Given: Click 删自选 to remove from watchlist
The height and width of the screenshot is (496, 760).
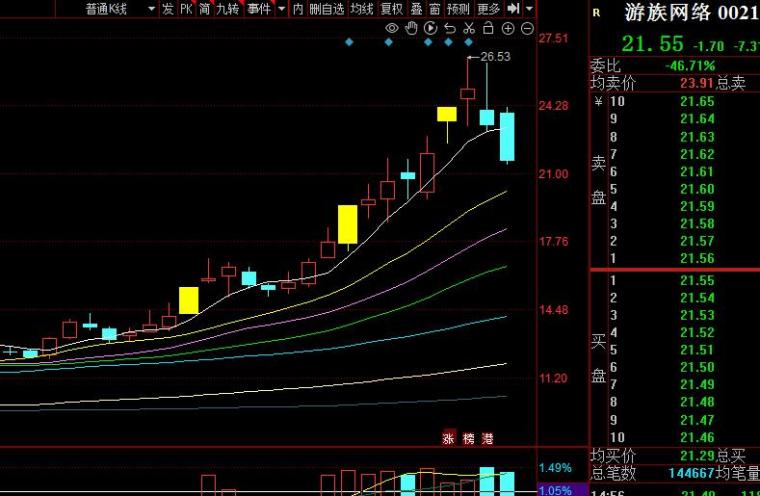Looking at the screenshot, I should point(327,9).
